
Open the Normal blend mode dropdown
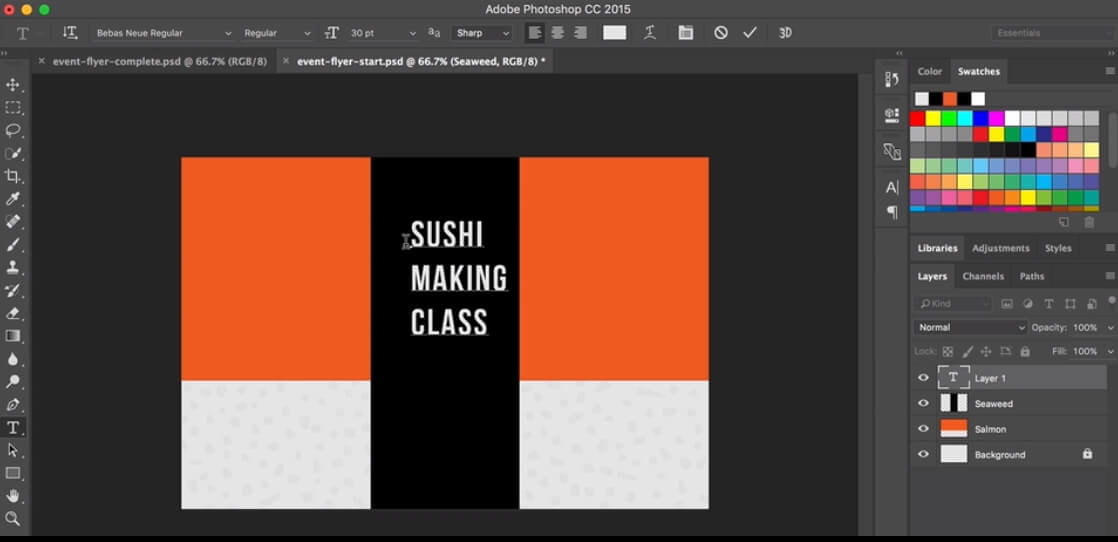970,327
